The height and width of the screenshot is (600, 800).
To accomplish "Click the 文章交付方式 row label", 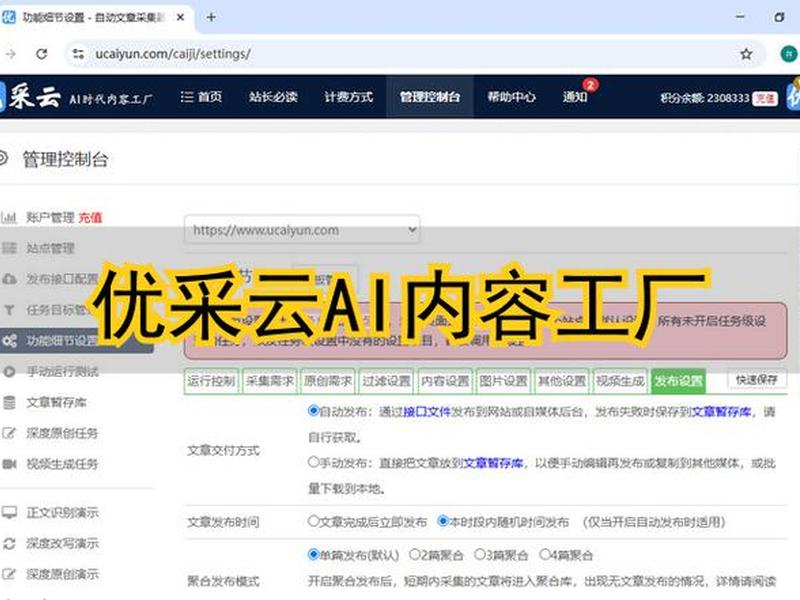I will click(x=223, y=450).
